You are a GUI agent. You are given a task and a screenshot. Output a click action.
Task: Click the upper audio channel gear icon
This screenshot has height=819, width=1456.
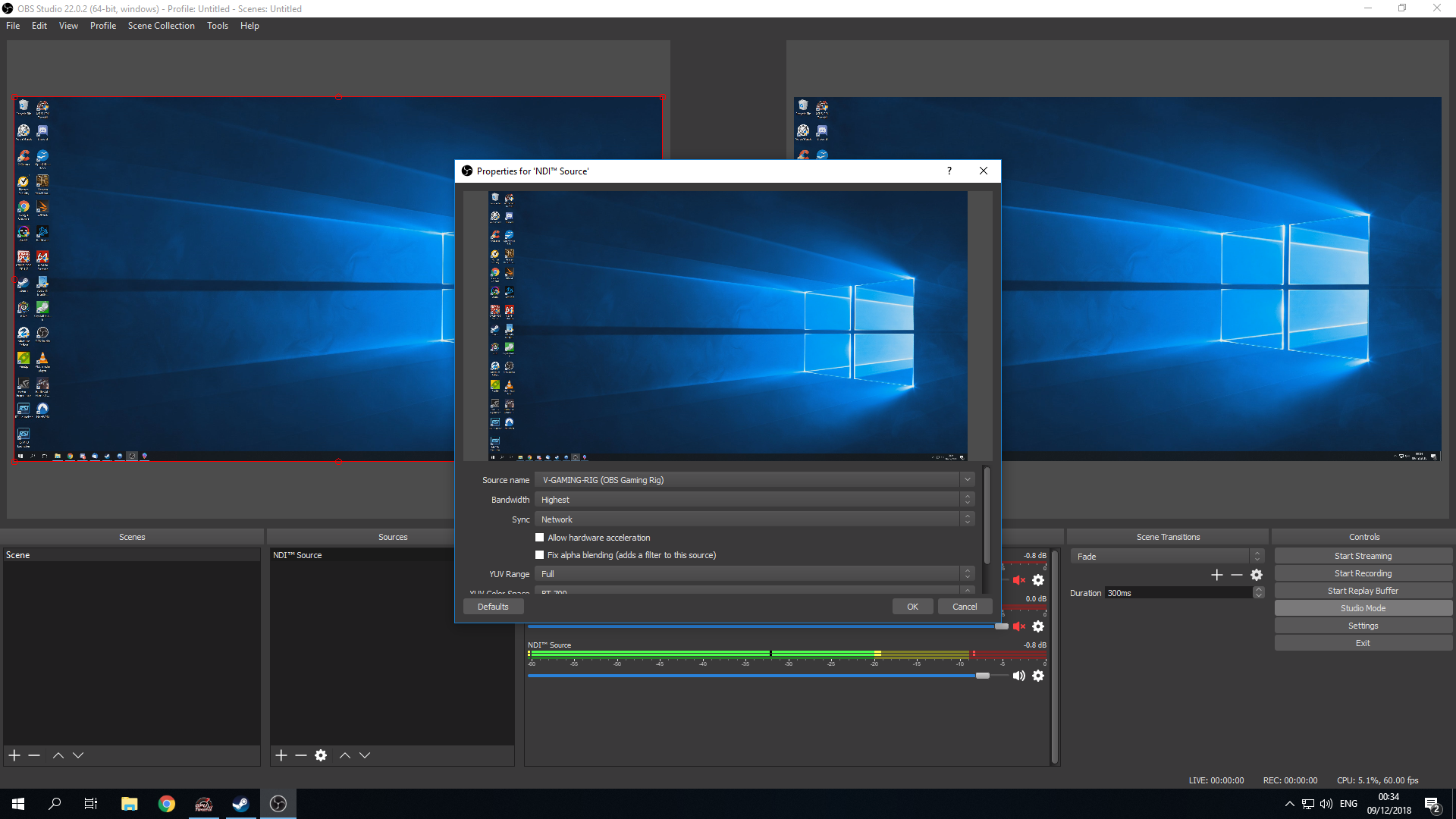pos(1038,580)
